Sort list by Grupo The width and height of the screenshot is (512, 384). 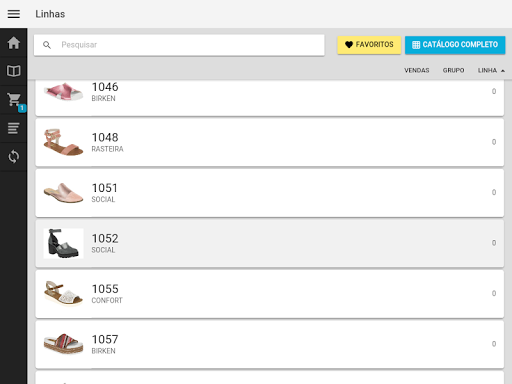point(453,70)
